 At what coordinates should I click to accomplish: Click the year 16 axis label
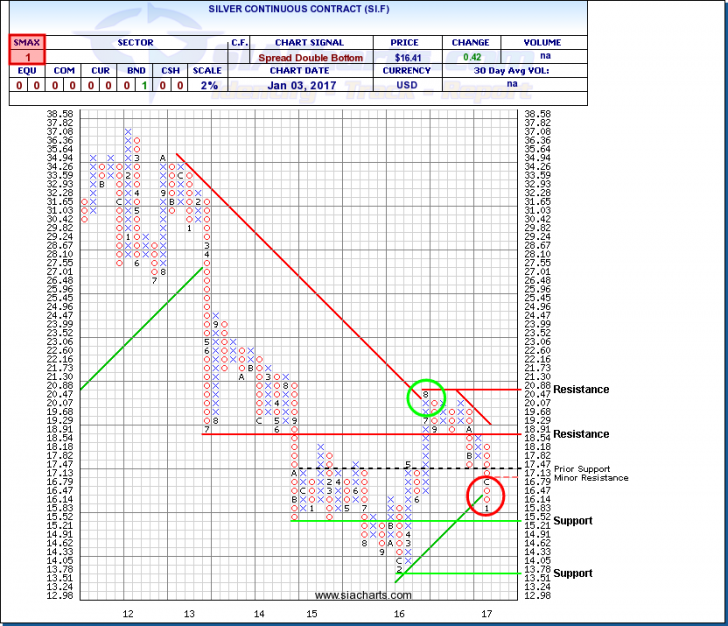(398, 612)
